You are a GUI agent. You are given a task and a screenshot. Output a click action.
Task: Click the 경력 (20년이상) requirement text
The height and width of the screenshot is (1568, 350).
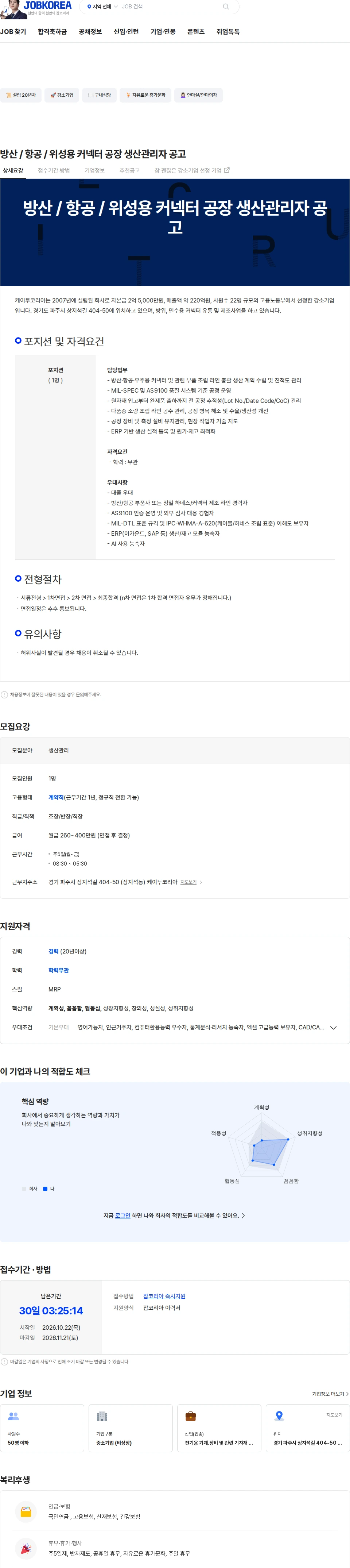(x=67, y=951)
